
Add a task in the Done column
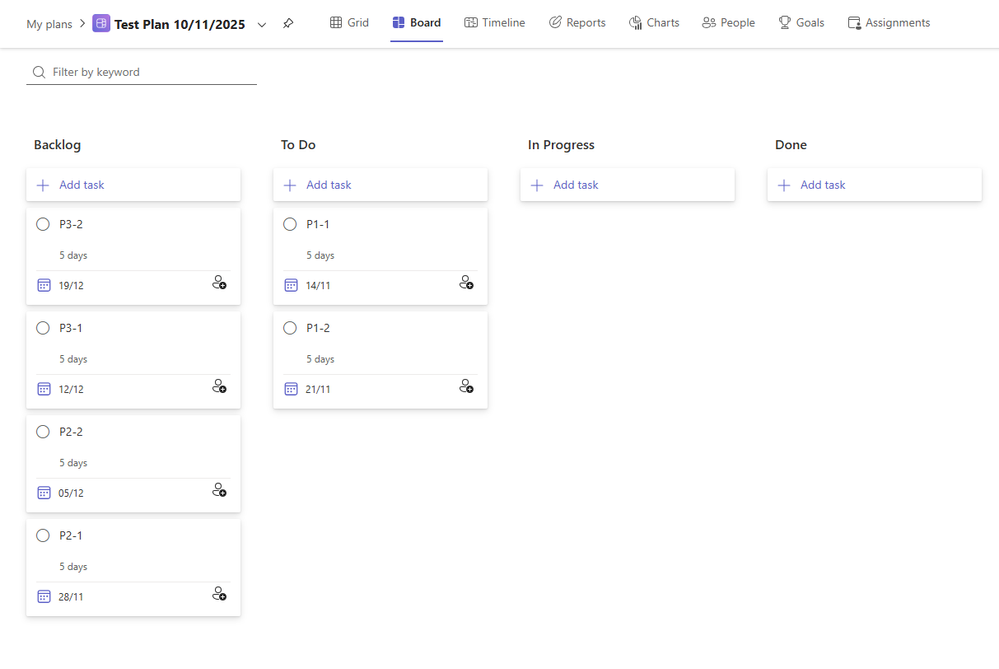822,185
